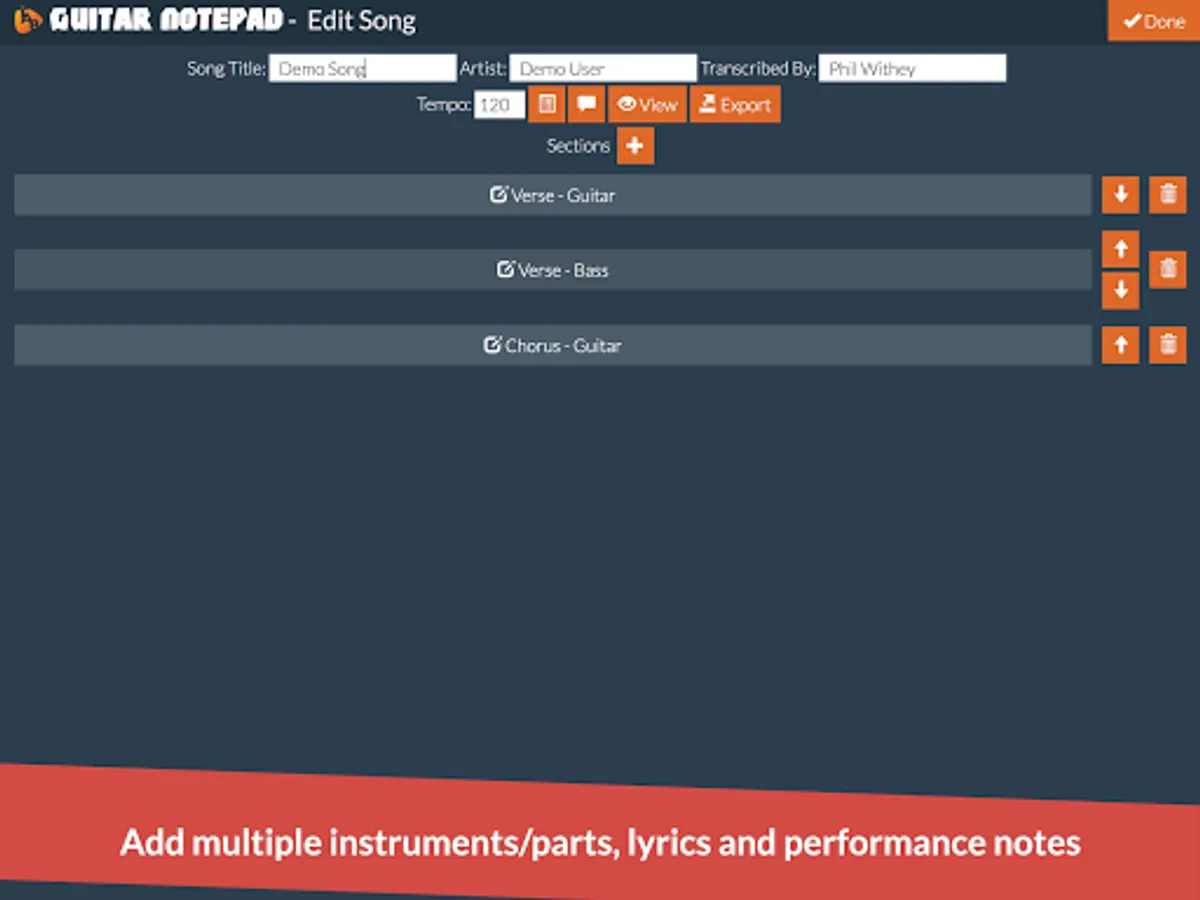Screen dimensions: 1200x900
Task: Click into the Artist text field
Action: point(602,69)
